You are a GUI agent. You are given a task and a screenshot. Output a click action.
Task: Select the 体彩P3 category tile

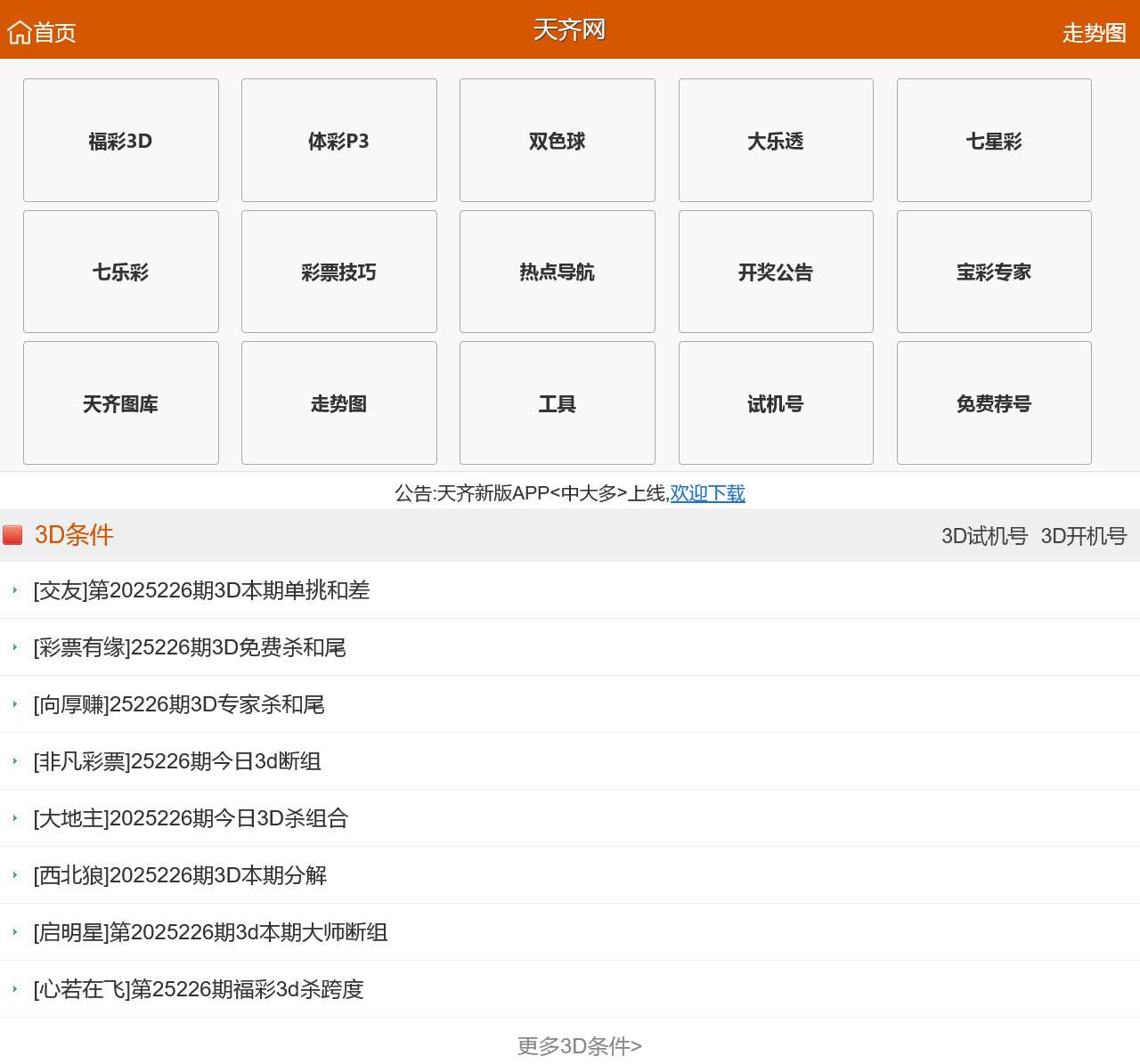point(339,141)
